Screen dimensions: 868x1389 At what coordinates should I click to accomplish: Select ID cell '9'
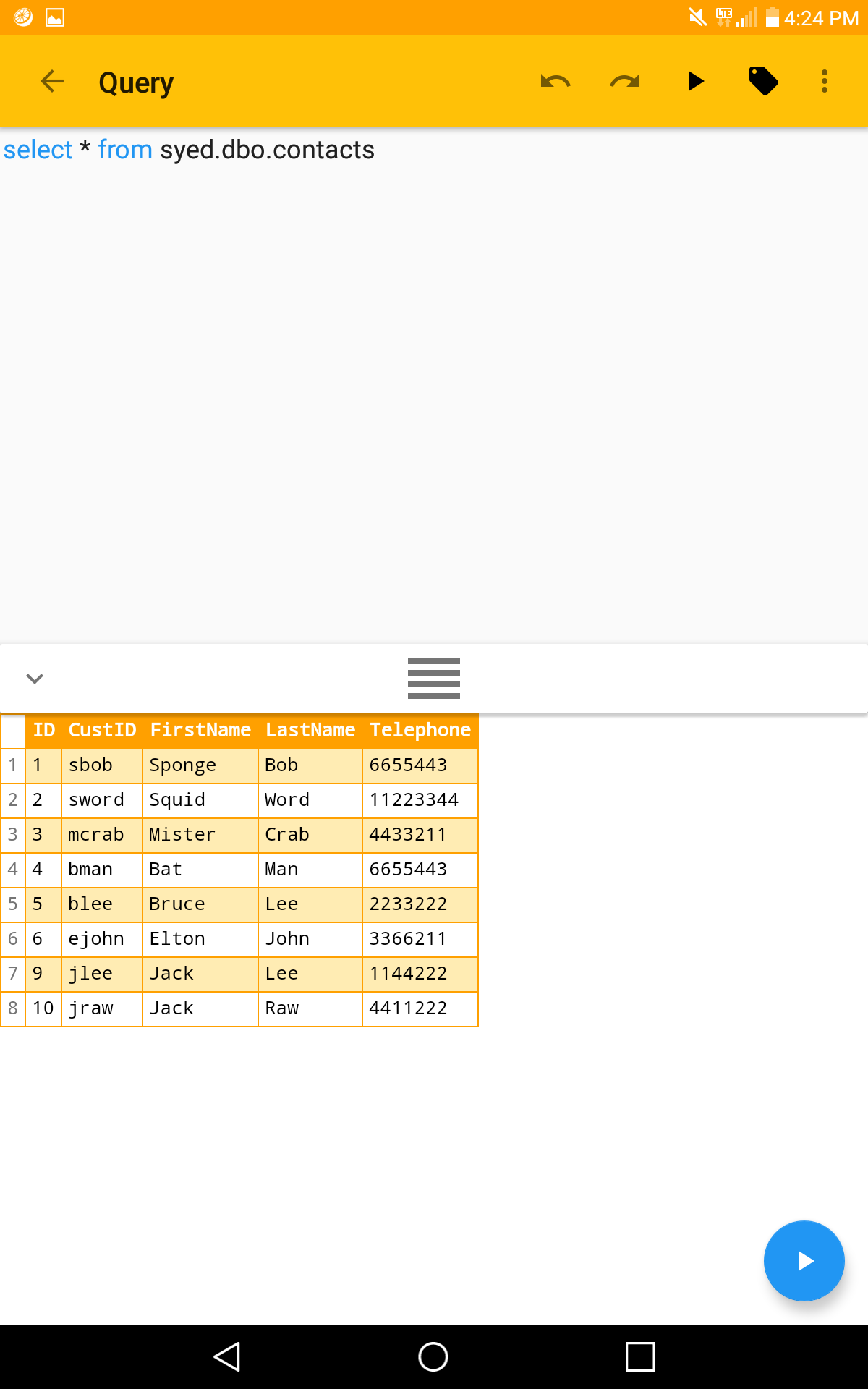pyautogui.click(x=43, y=974)
